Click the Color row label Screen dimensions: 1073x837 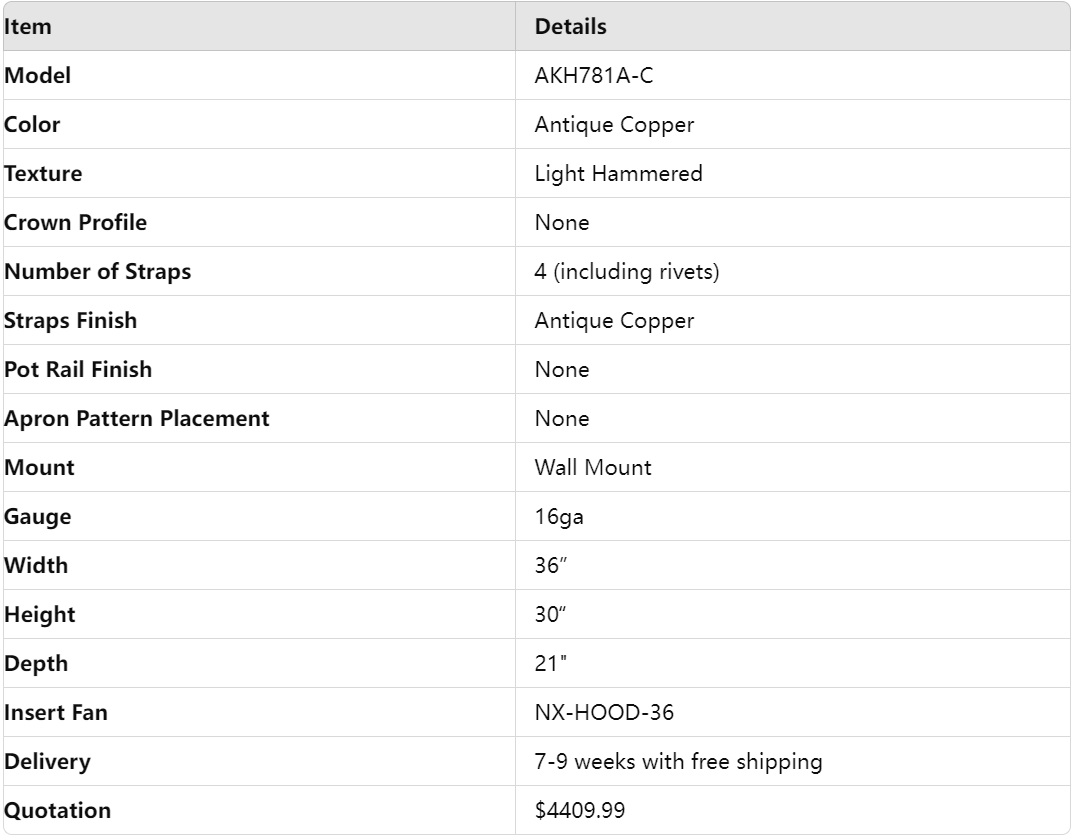tap(32, 125)
